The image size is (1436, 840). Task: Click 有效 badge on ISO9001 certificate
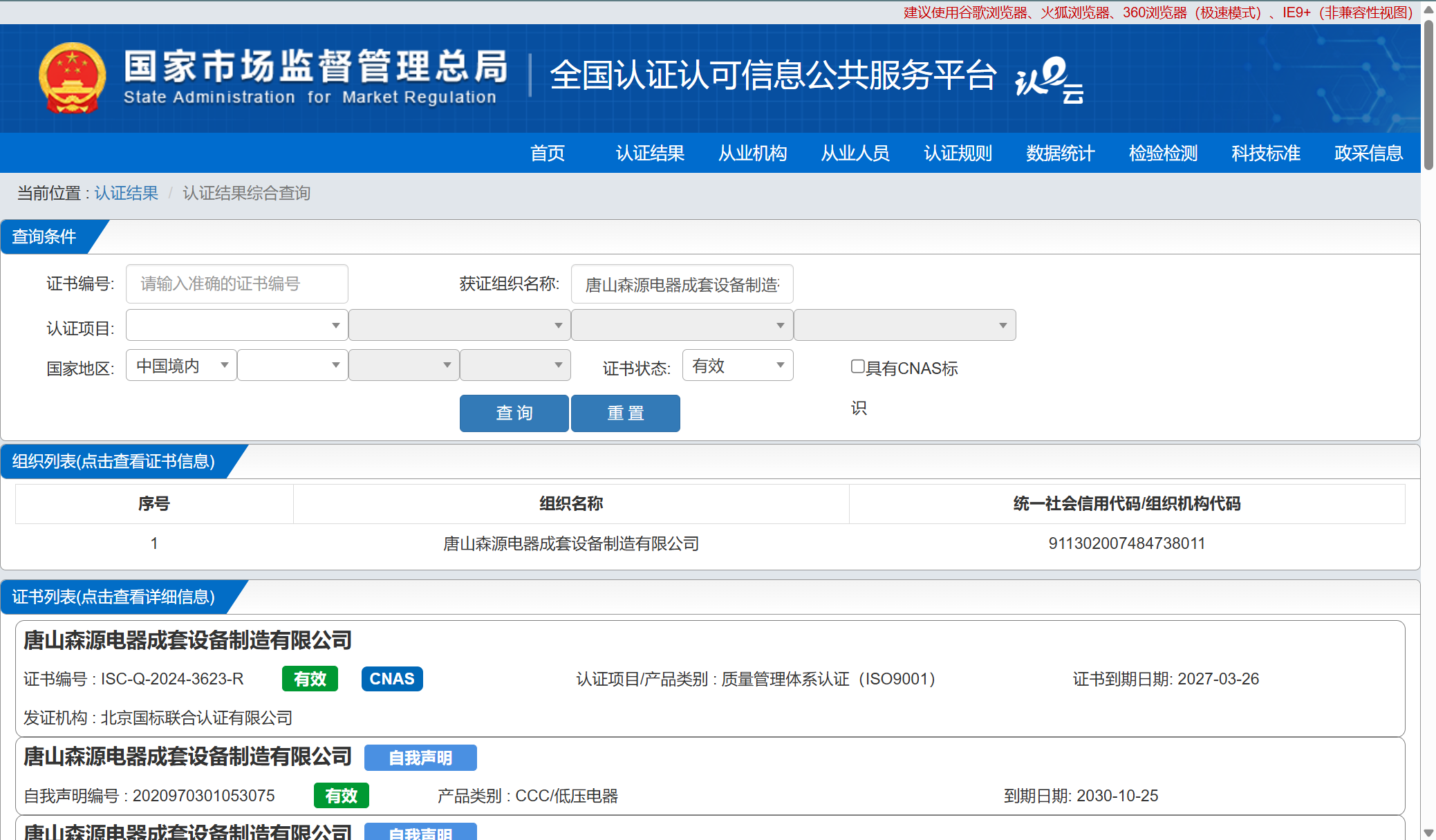click(x=310, y=679)
